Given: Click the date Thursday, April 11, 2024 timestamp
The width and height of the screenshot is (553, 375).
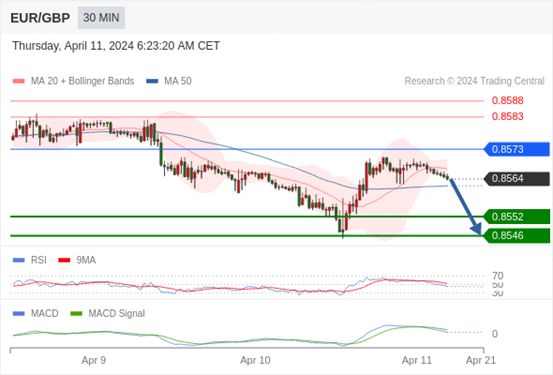Looking at the screenshot, I should tap(116, 46).
